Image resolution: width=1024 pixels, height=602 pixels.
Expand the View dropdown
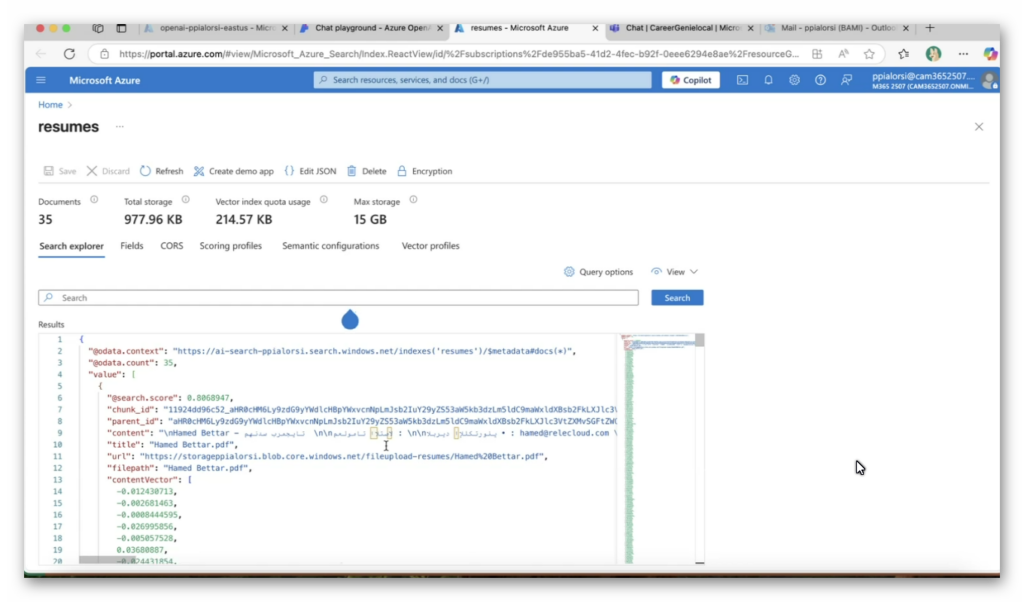(674, 272)
